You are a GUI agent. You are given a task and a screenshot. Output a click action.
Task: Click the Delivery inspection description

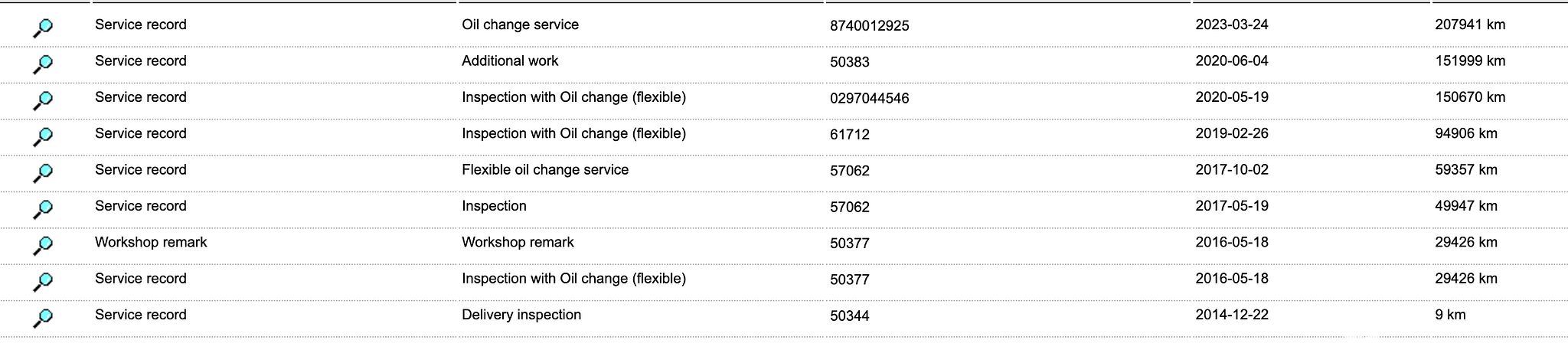(521, 315)
